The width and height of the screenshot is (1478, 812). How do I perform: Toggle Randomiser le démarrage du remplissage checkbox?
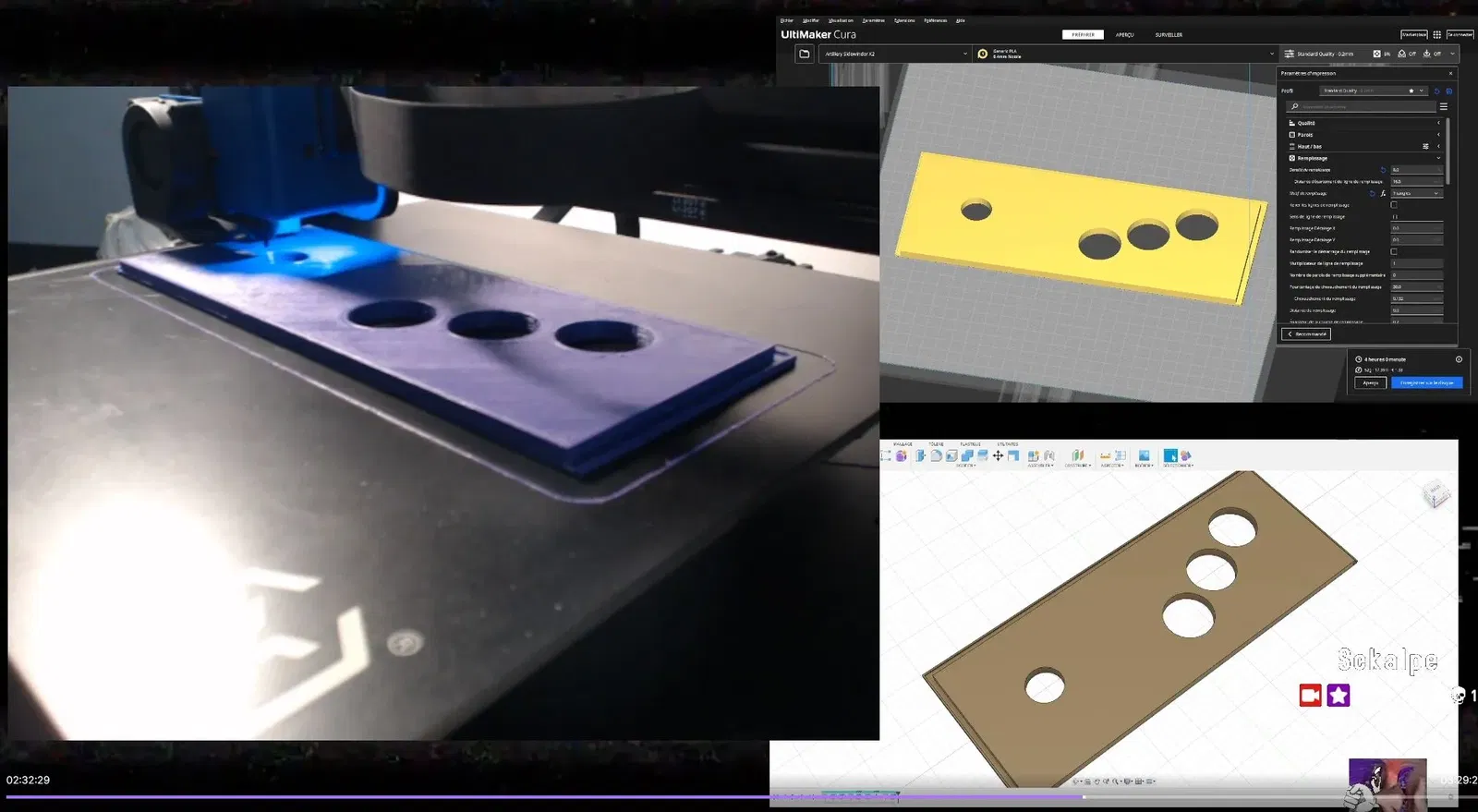pyautogui.click(x=1394, y=251)
